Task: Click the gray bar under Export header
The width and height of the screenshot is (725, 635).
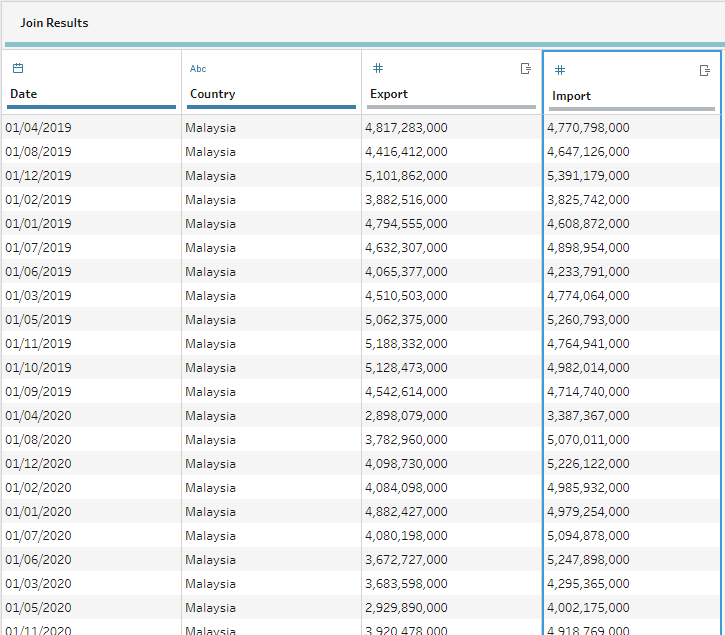Action: [x=452, y=107]
